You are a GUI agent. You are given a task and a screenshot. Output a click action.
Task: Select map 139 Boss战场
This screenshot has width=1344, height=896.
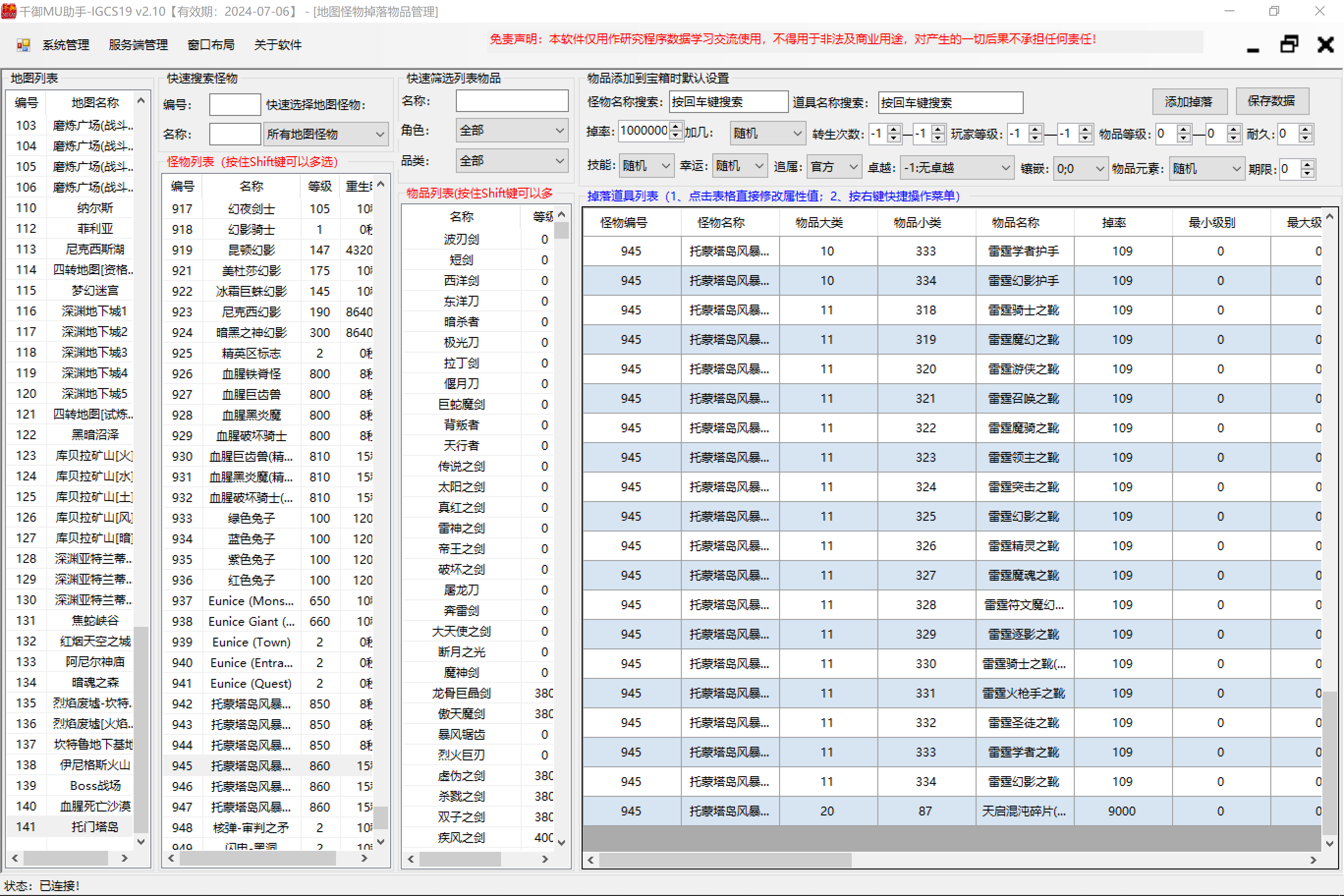click(x=71, y=785)
